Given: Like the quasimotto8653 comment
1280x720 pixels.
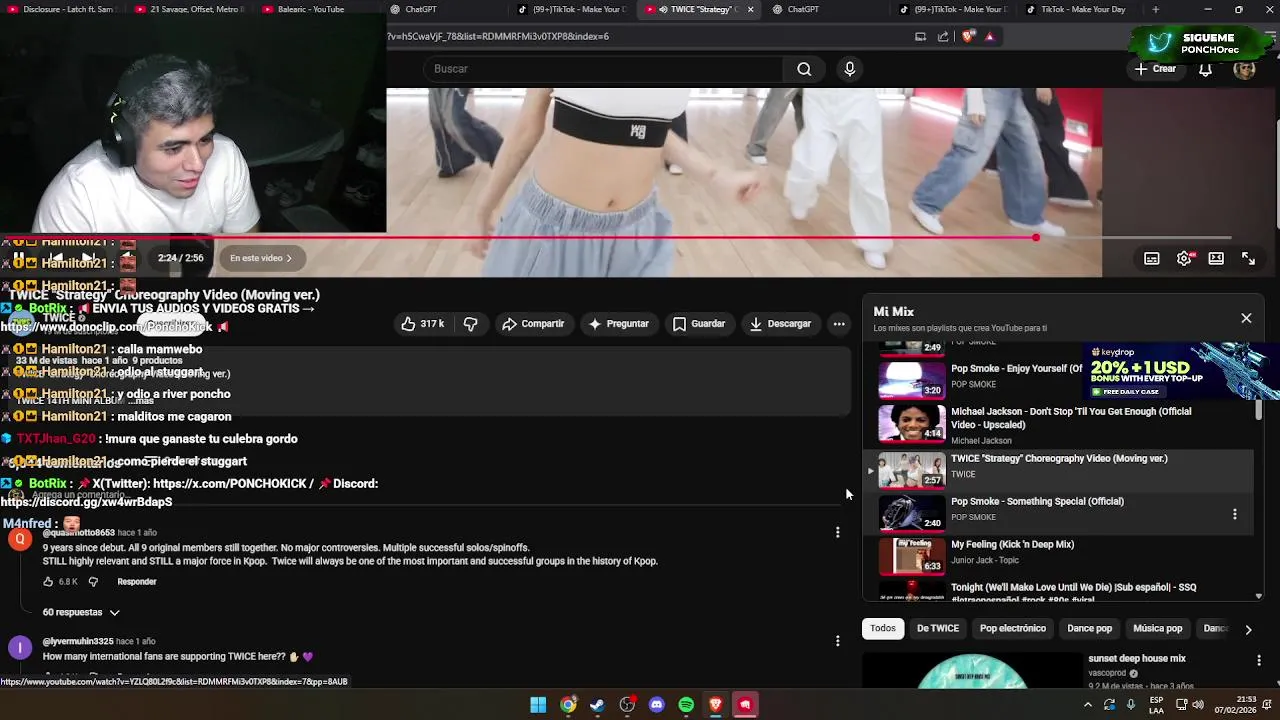Looking at the screenshot, I should (50, 581).
